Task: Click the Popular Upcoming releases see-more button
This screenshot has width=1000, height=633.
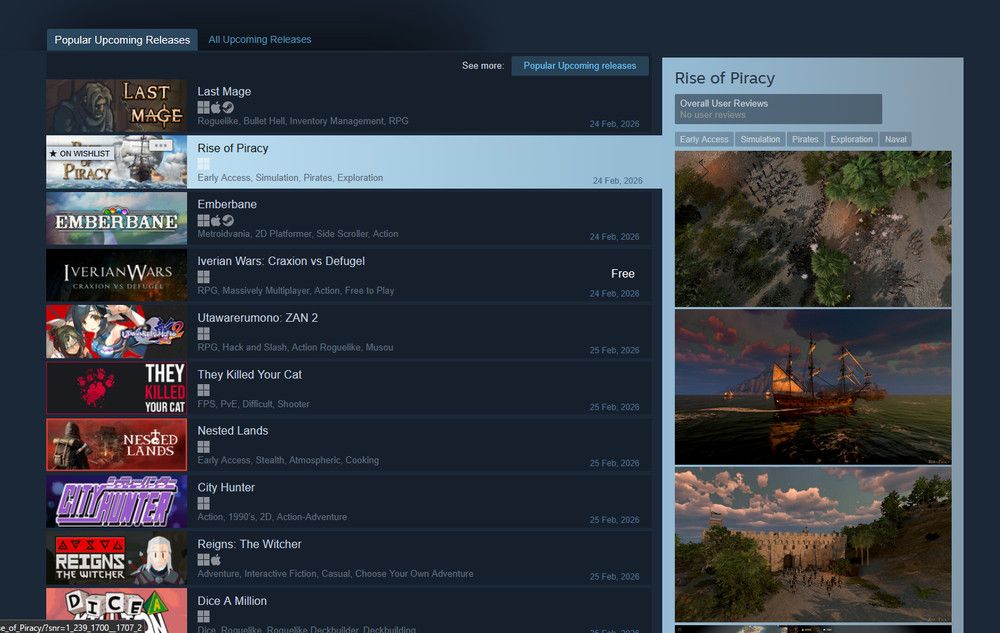Action: [x=580, y=65]
